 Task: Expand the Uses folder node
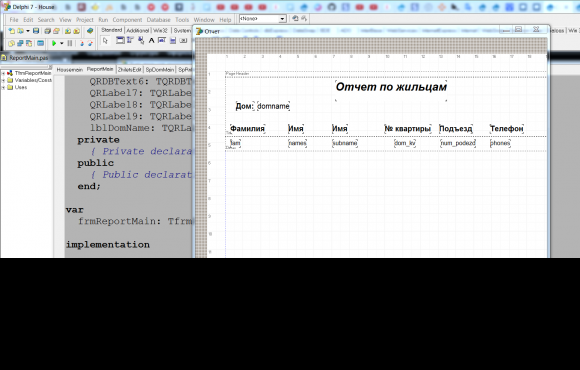(4, 87)
